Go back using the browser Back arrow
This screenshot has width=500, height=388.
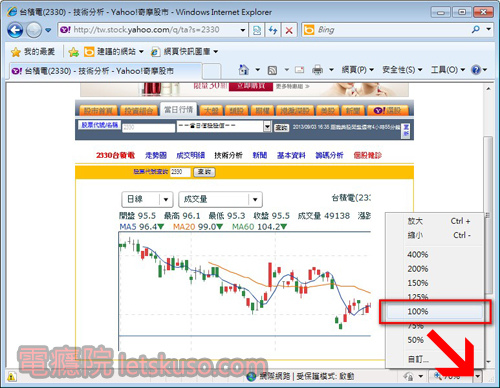tap(15, 30)
